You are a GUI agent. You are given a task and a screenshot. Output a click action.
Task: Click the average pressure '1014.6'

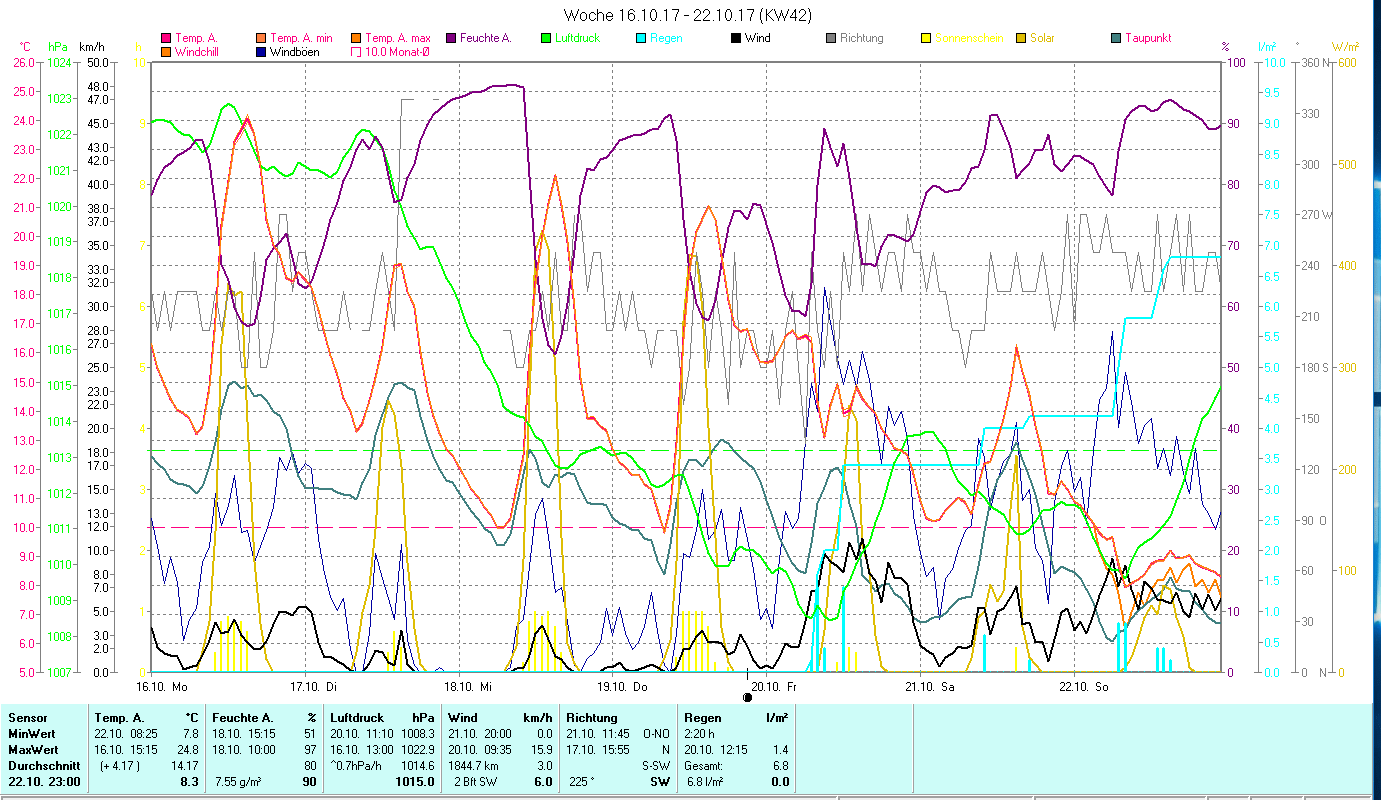(x=419, y=766)
